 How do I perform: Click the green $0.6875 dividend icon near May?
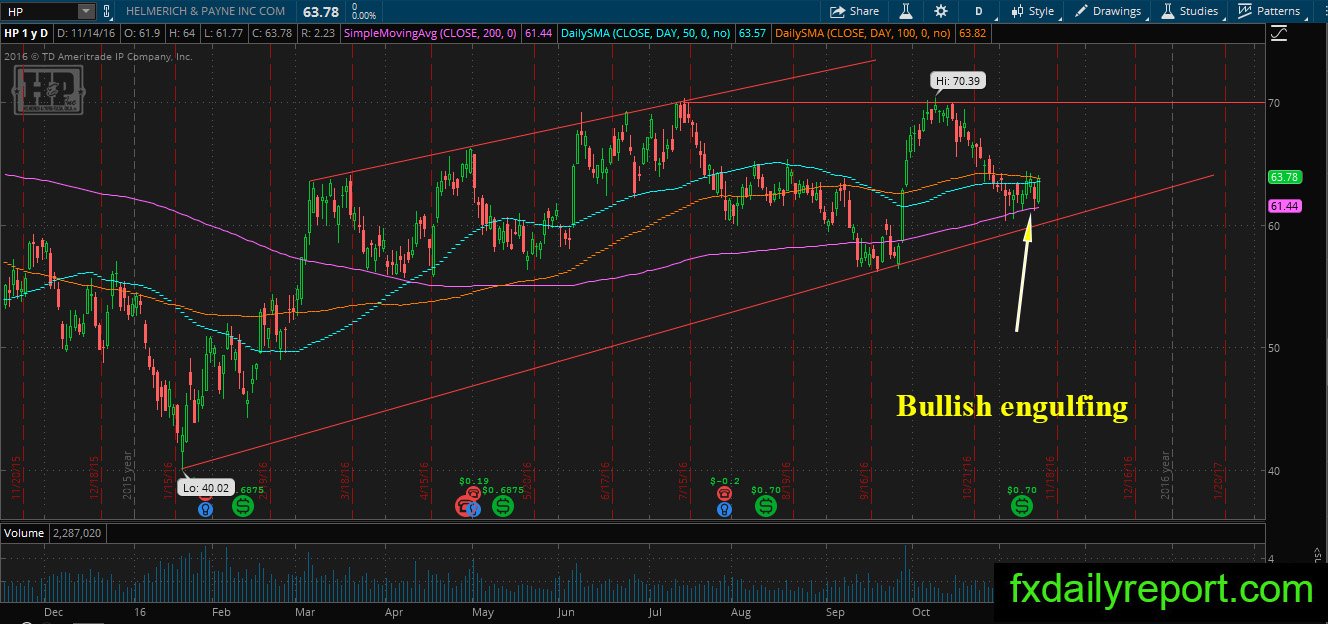502,507
